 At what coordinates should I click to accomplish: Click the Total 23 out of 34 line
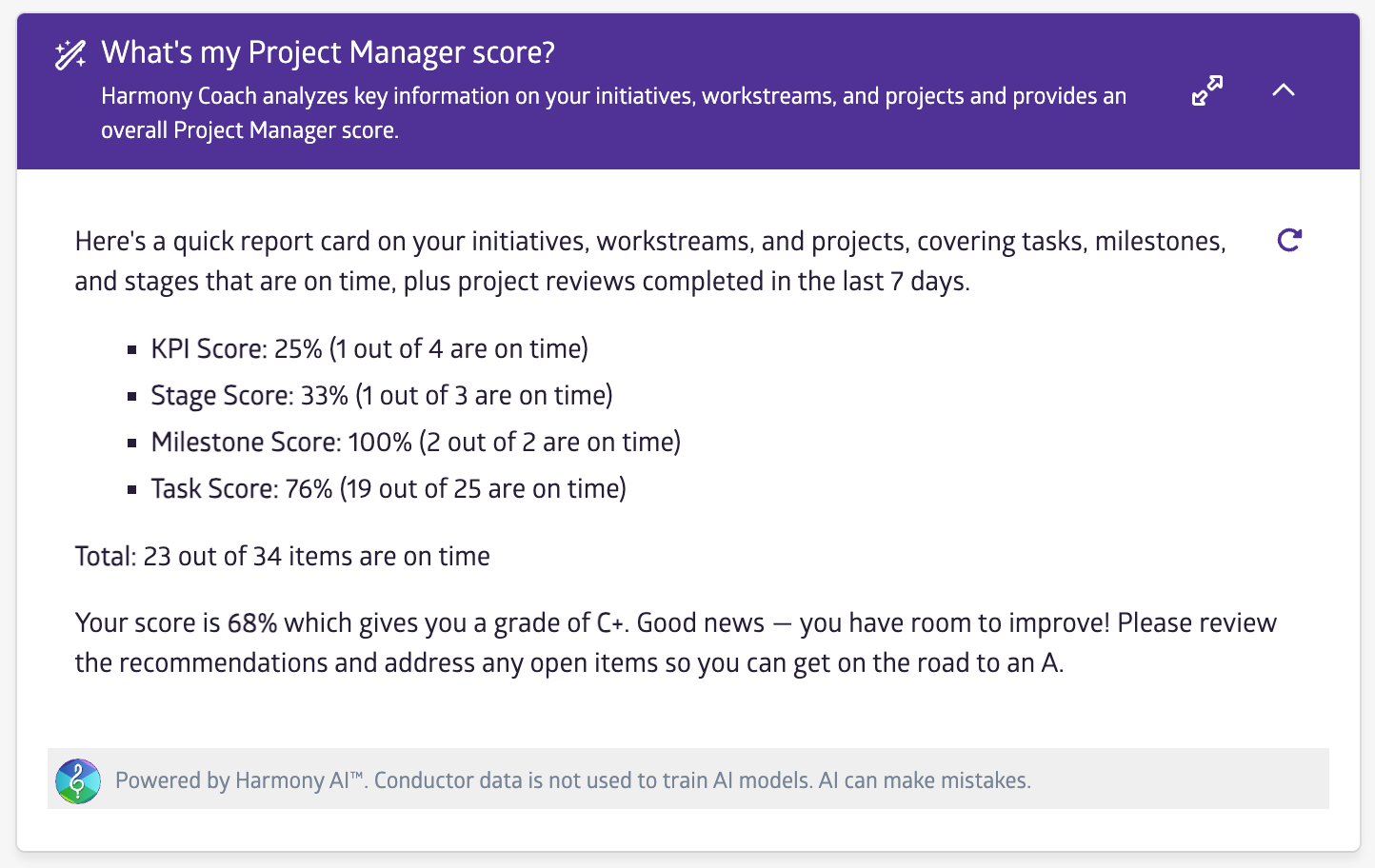[x=283, y=557]
